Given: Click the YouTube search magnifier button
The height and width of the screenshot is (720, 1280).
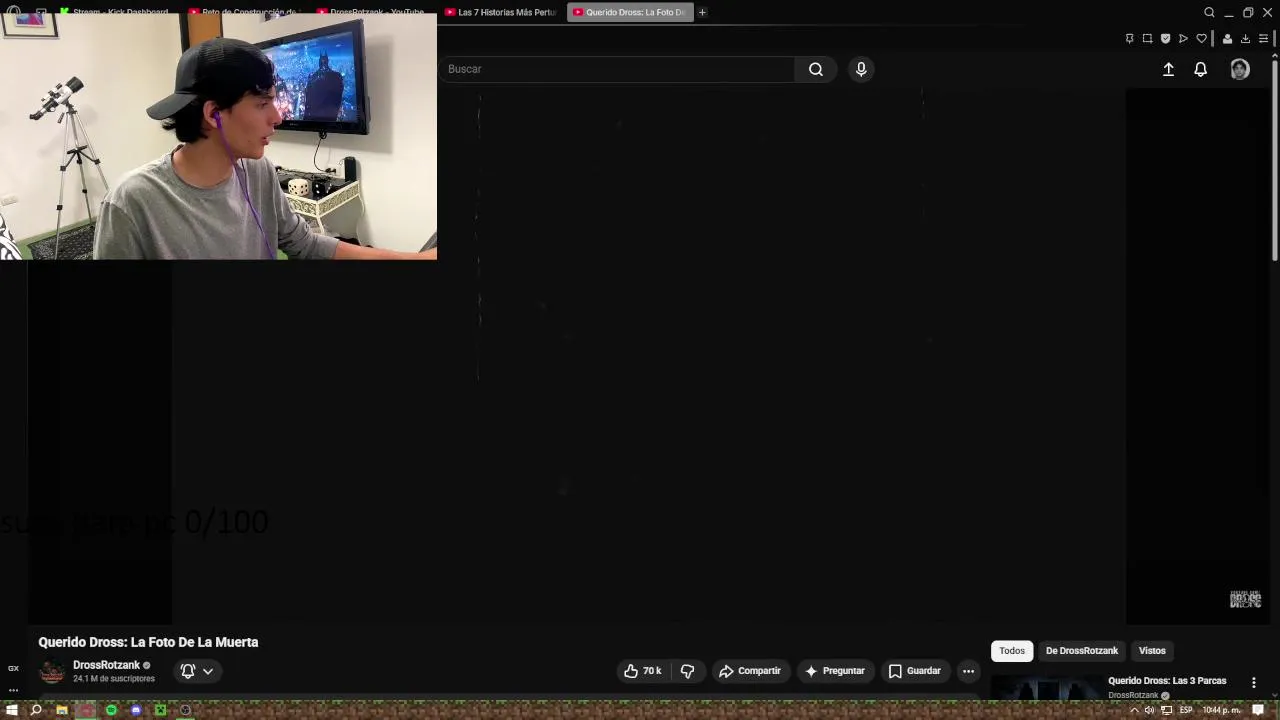Looking at the screenshot, I should (816, 69).
